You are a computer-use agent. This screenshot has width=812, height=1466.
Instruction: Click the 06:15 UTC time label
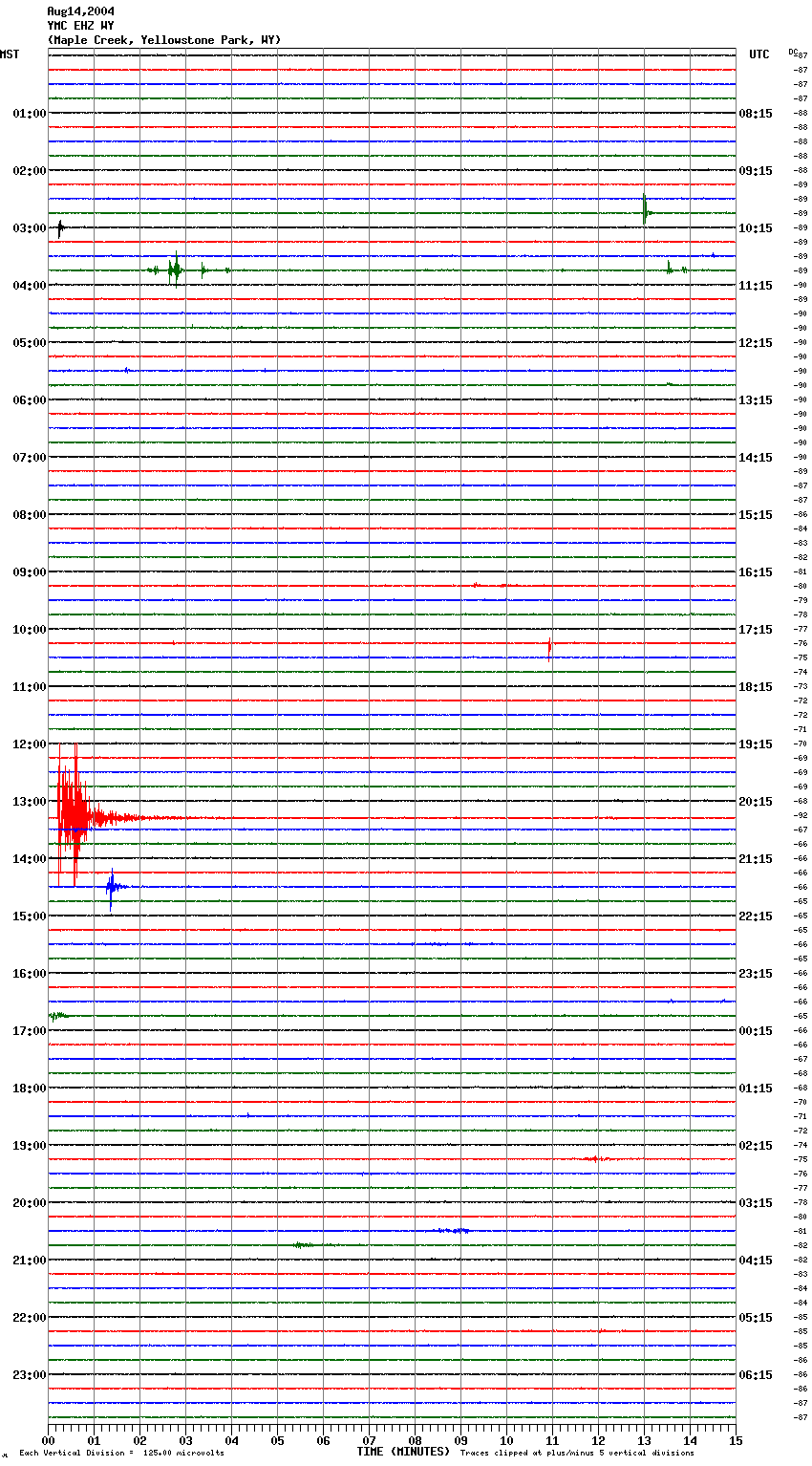pyautogui.click(x=756, y=1375)
